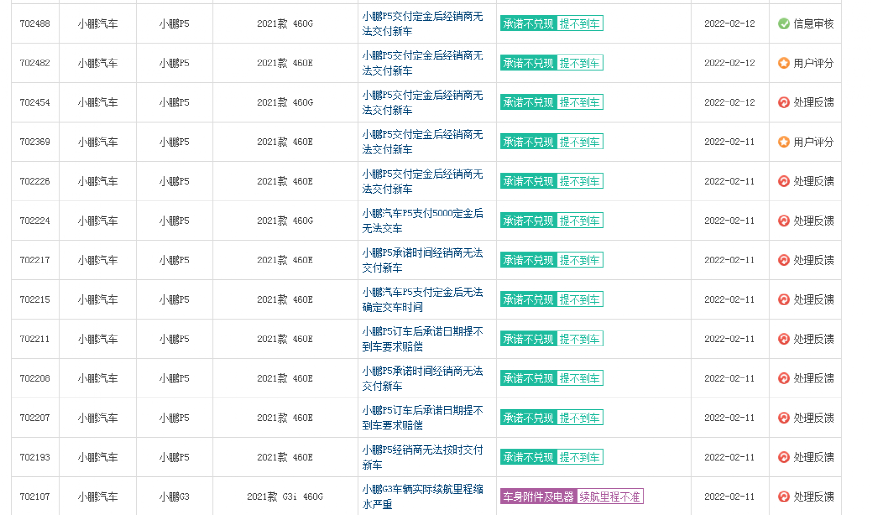Click brand cell 小鹏汽车 in row 702107
The height and width of the screenshot is (515, 872).
[97, 497]
